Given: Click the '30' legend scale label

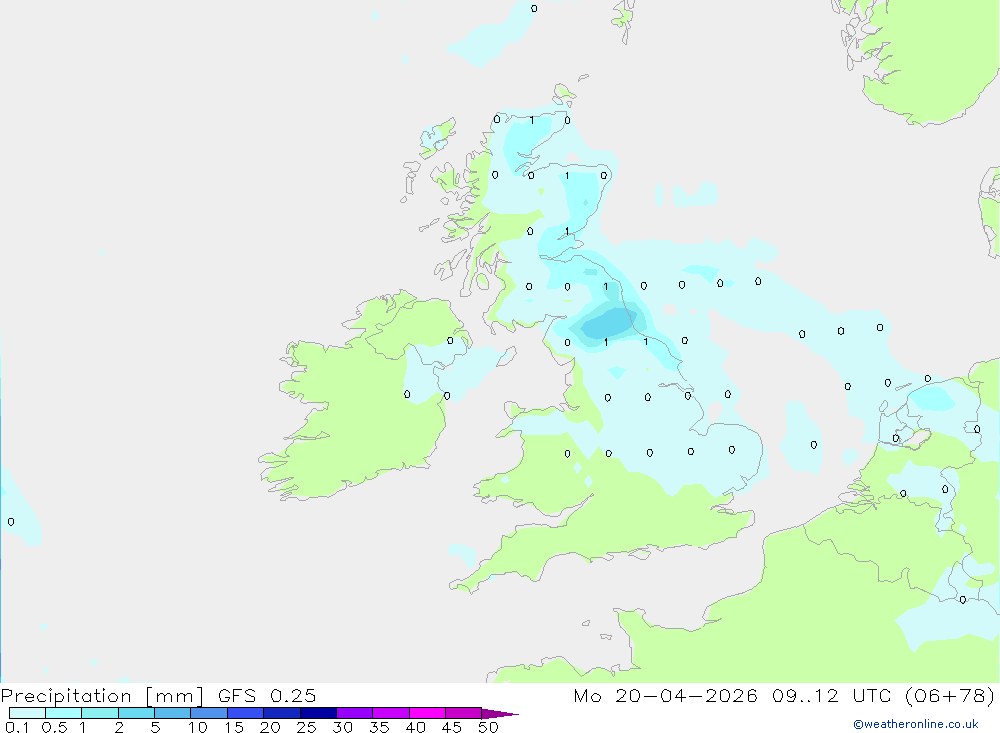Looking at the screenshot, I should tap(342, 727).
